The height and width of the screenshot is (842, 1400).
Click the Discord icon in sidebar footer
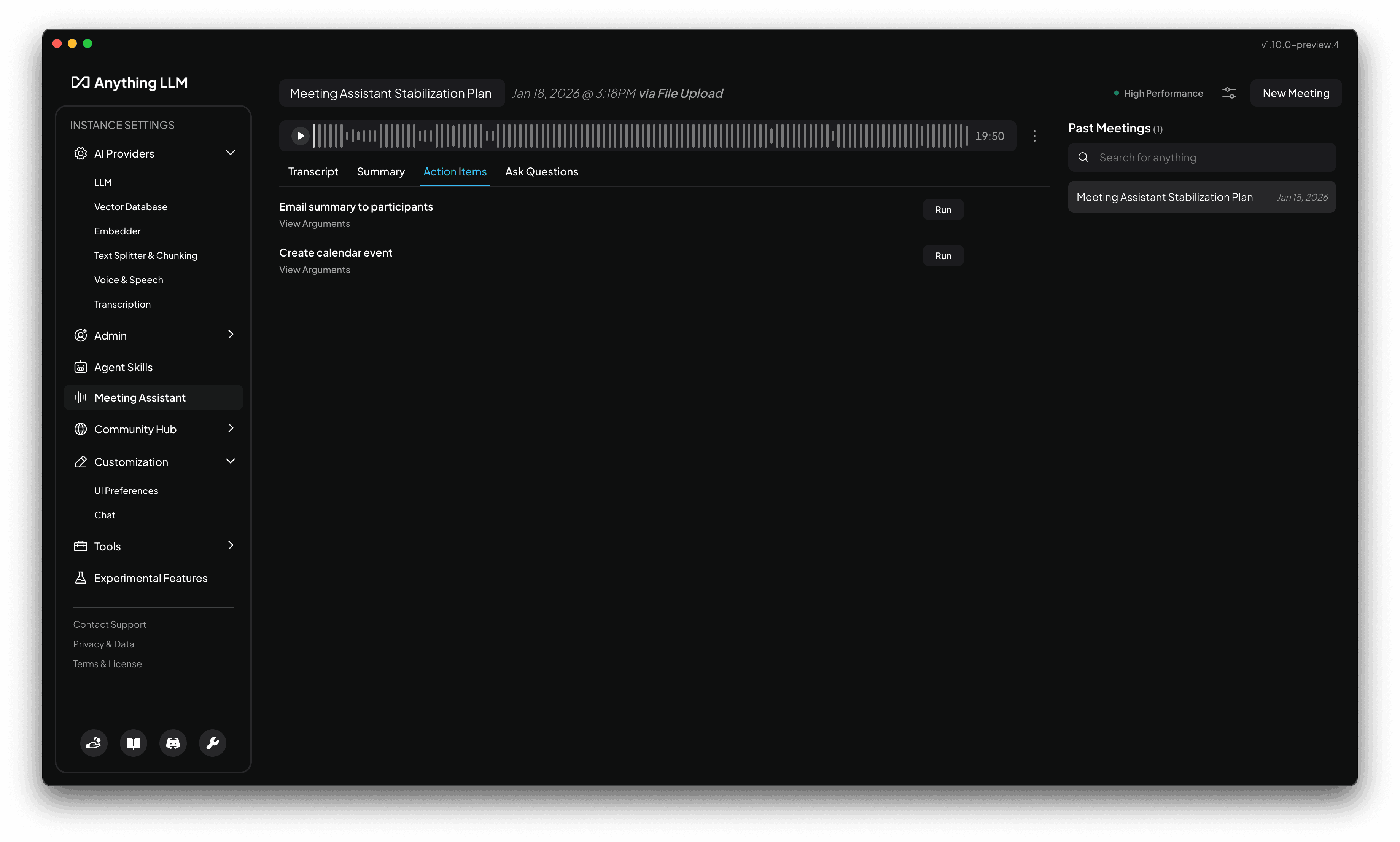tap(173, 743)
